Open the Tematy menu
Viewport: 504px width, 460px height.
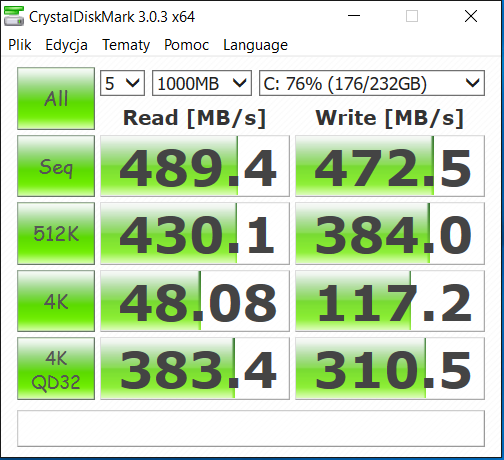pyautogui.click(x=126, y=45)
